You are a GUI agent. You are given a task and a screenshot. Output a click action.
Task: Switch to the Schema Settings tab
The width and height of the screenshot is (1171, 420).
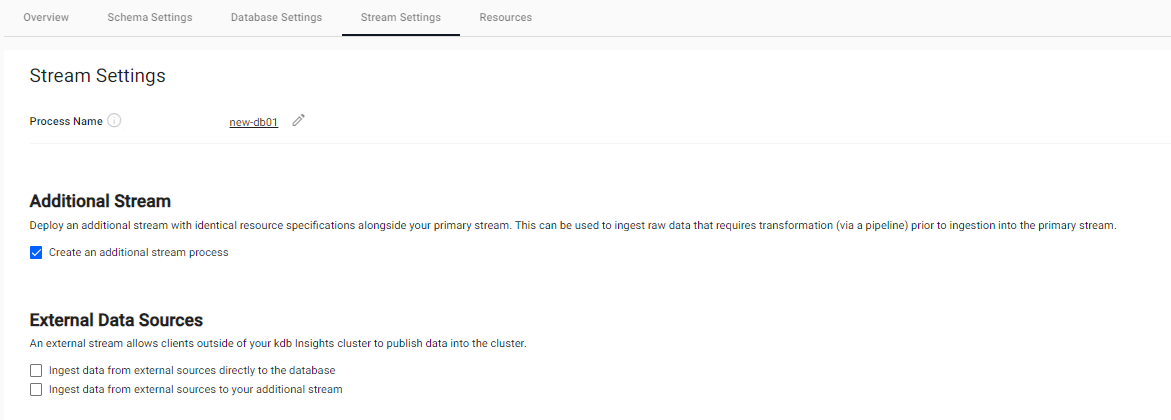150,18
